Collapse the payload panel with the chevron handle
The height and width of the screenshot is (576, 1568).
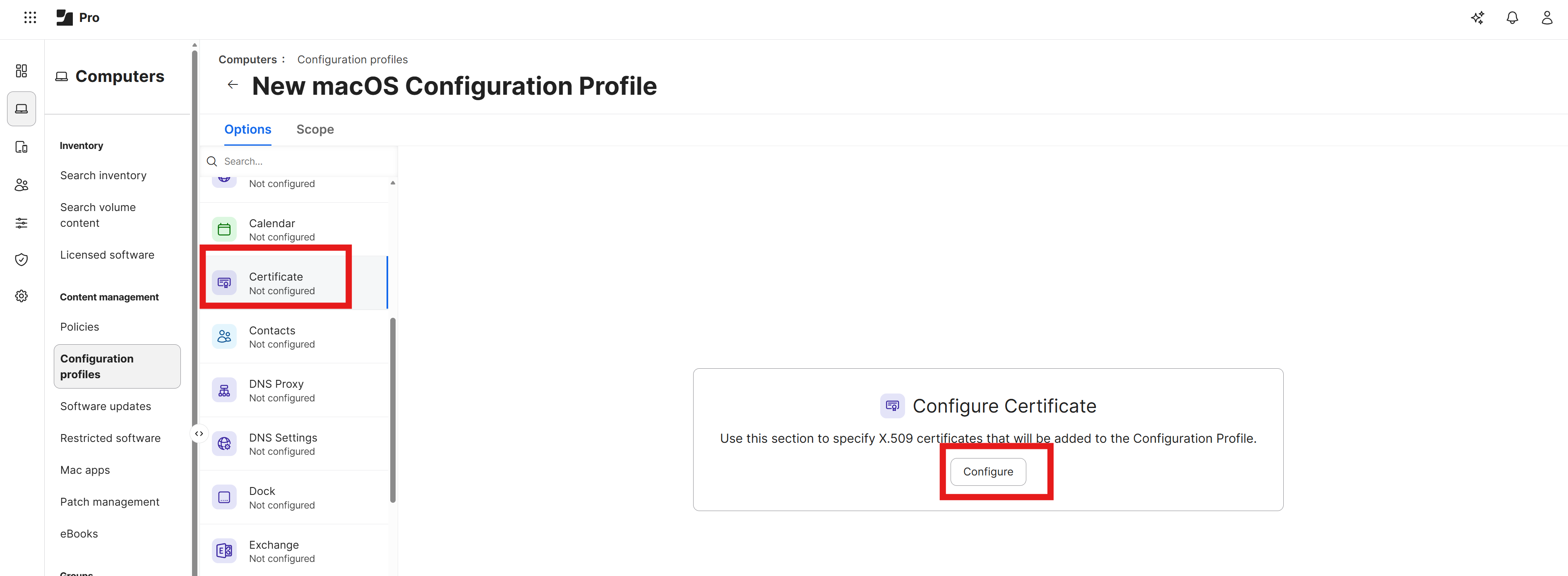pos(199,433)
